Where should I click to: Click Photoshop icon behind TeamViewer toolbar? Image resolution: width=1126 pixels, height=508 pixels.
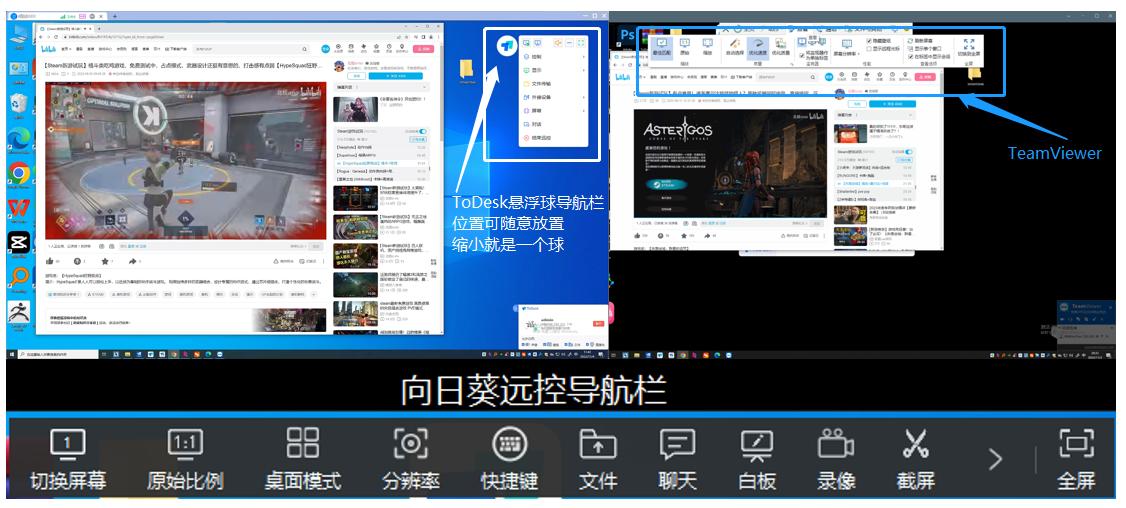click(x=627, y=34)
